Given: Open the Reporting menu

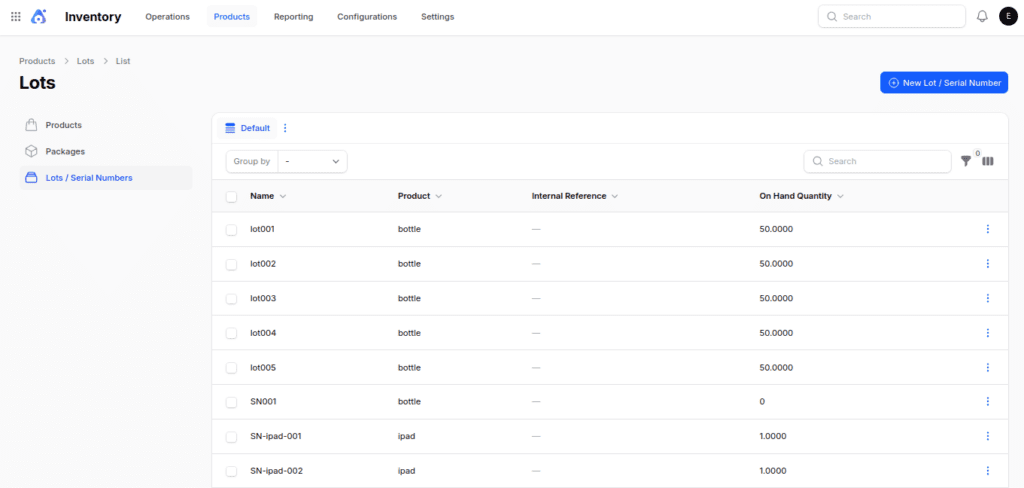Looking at the screenshot, I should [x=293, y=17].
